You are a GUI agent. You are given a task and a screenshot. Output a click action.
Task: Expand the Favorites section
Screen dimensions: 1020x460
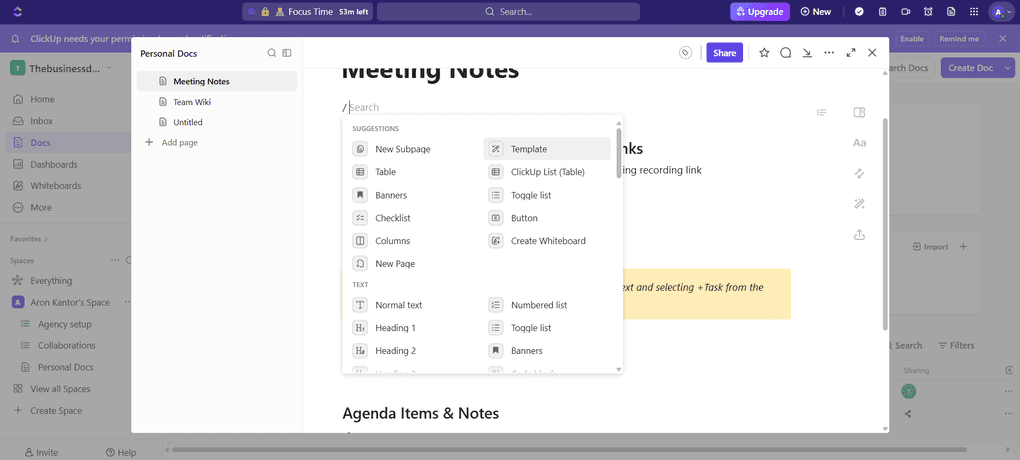29,239
